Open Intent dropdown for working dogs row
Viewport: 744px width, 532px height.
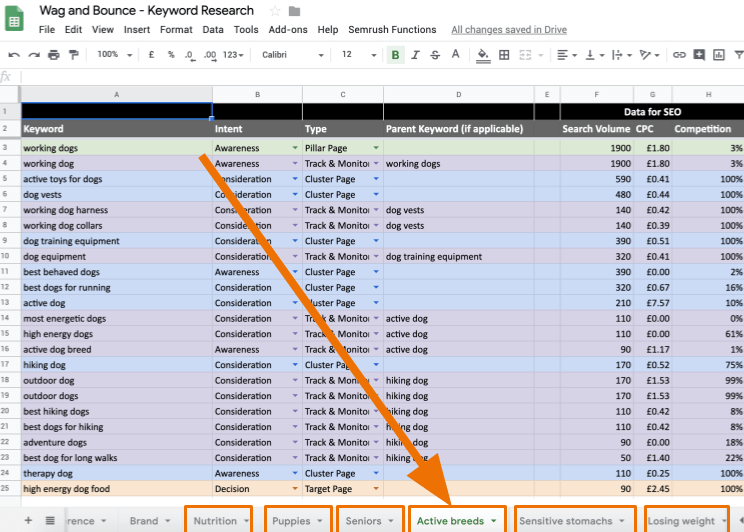click(x=295, y=148)
